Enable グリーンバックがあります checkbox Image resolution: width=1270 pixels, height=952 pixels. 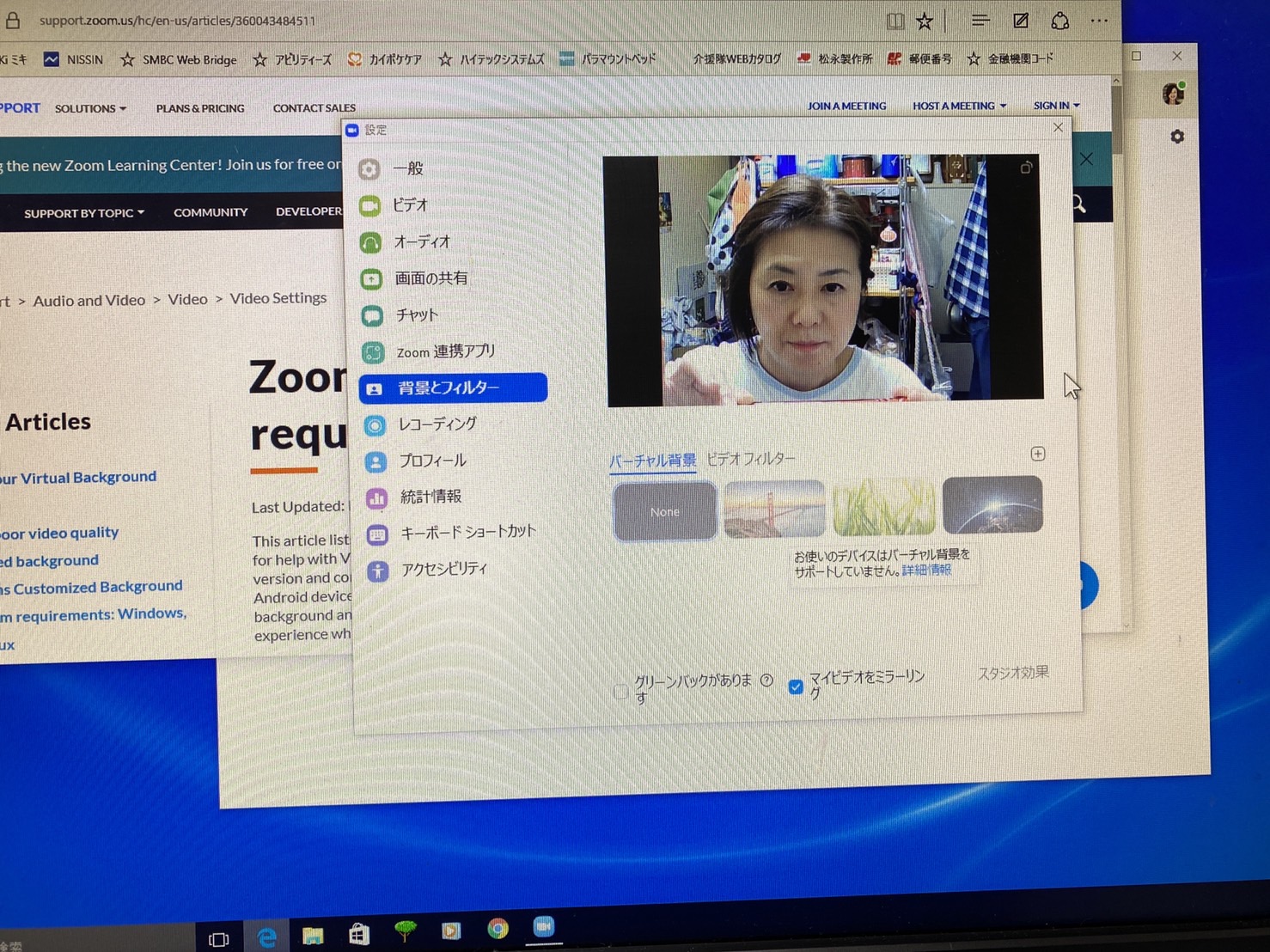coord(620,691)
